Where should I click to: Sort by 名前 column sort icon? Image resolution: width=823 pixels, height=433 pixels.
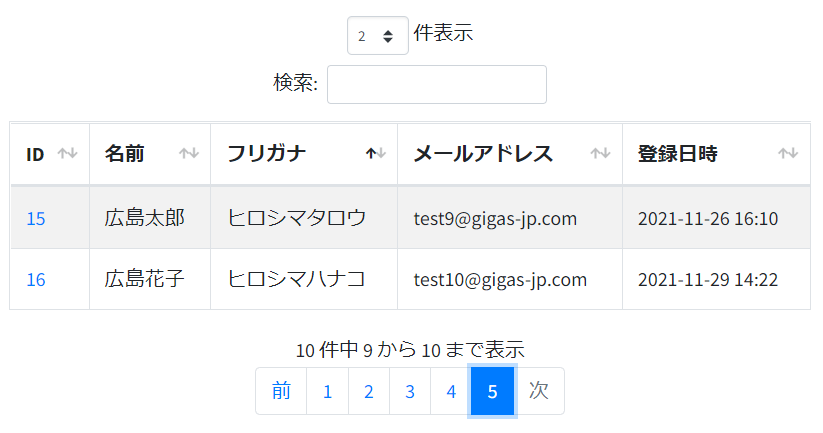(189, 153)
